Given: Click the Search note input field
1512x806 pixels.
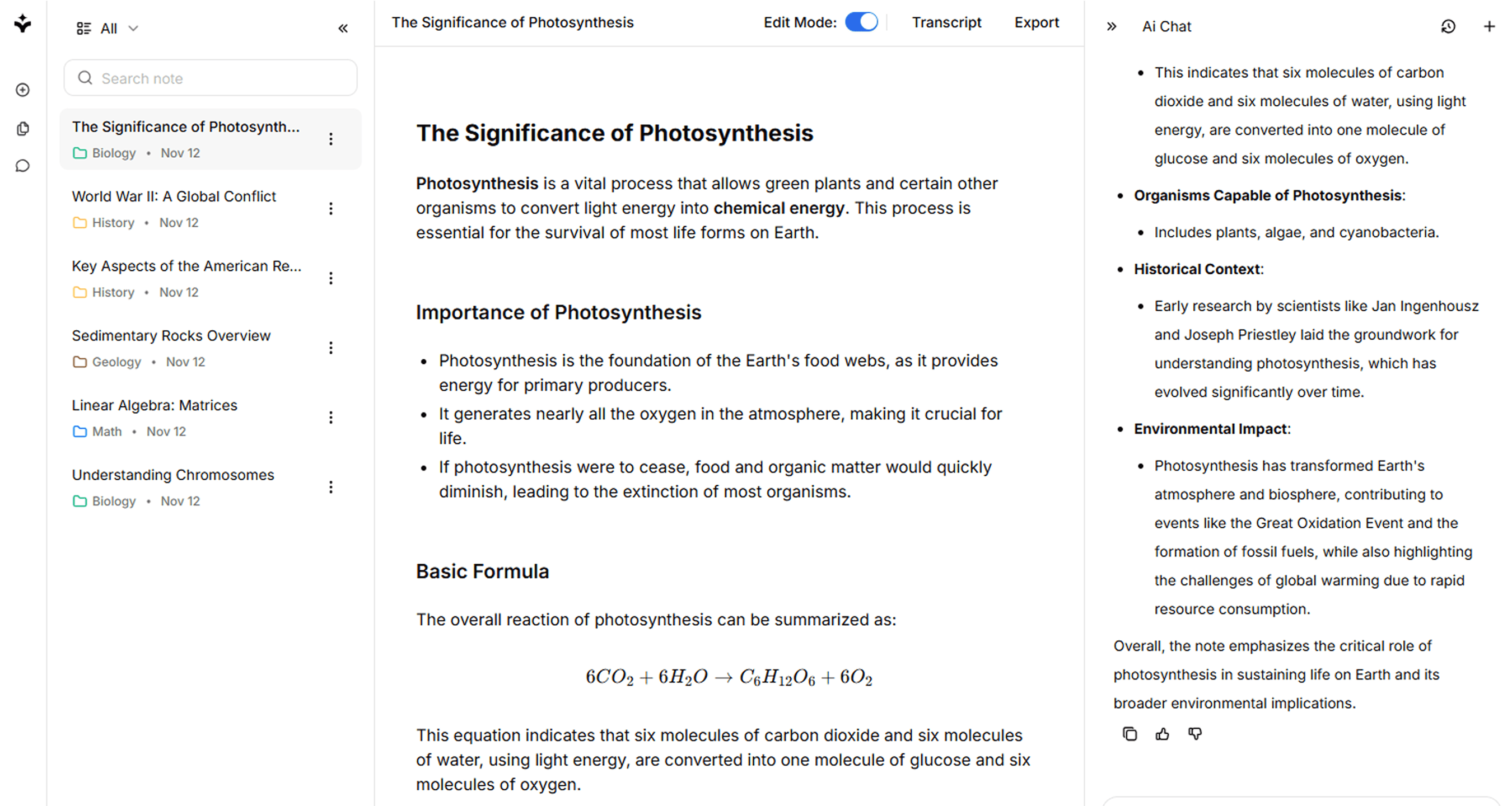Looking at the screenshot, I should click(211, 78).
